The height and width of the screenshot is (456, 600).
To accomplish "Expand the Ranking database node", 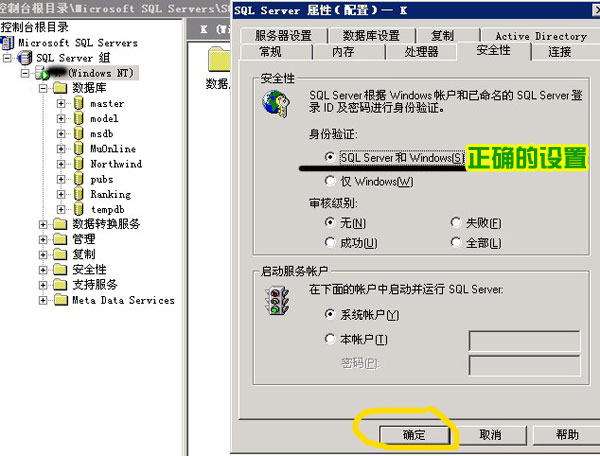I will click(61, 194).
